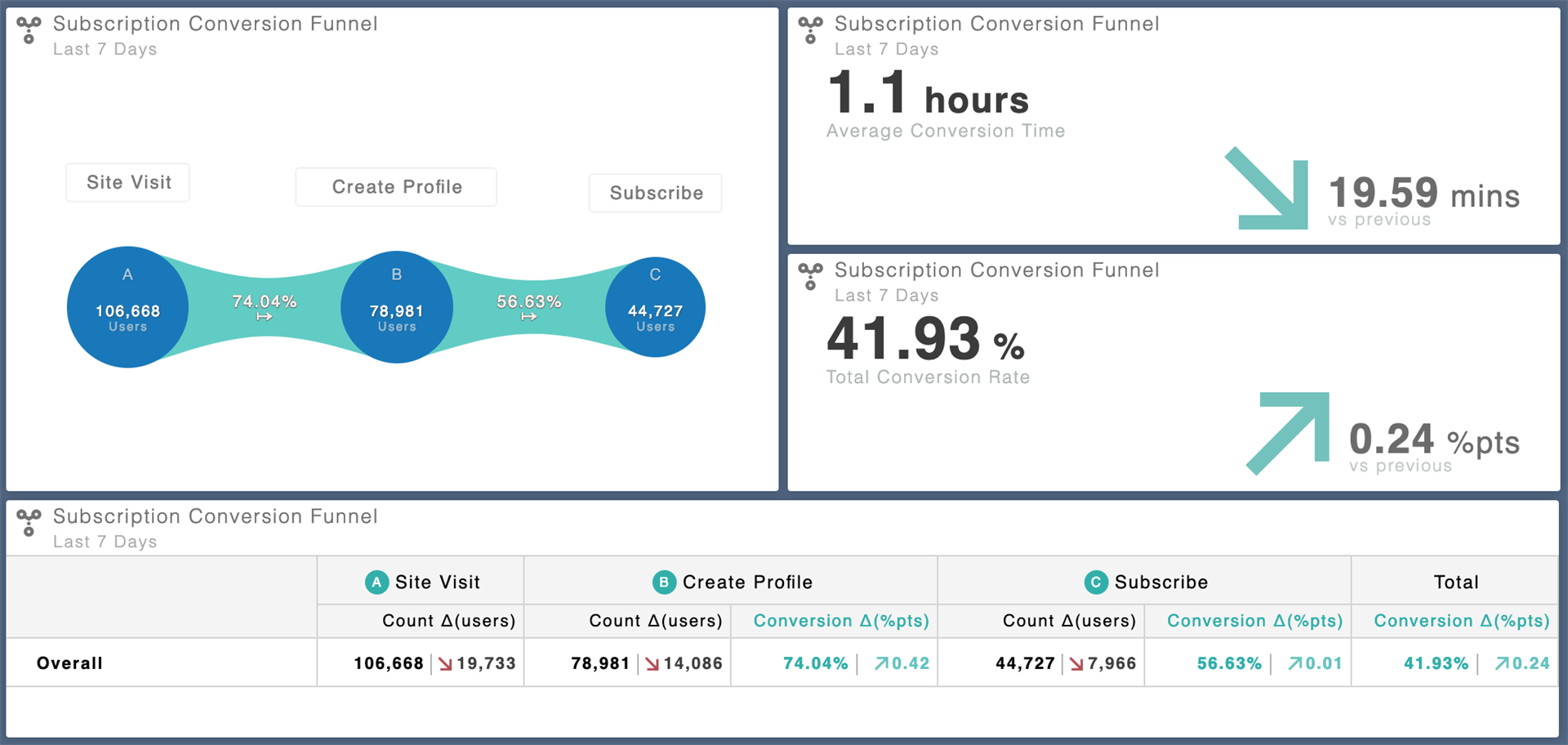This screenshot has height=745, width=1568.
Task: Click the Total column header
Action: click(x=1455, y=582)
